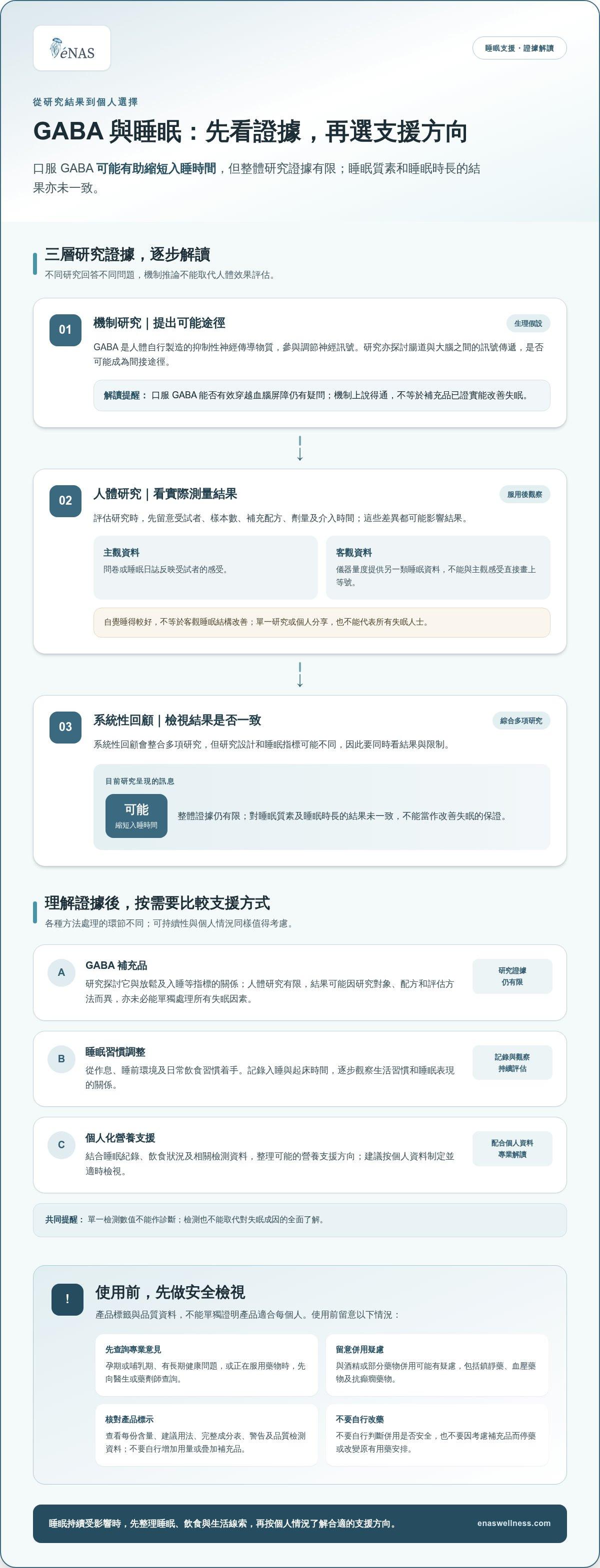Click the heading 使用前，先做安全檢視
600x1568 pixels.
point(170,1292)
